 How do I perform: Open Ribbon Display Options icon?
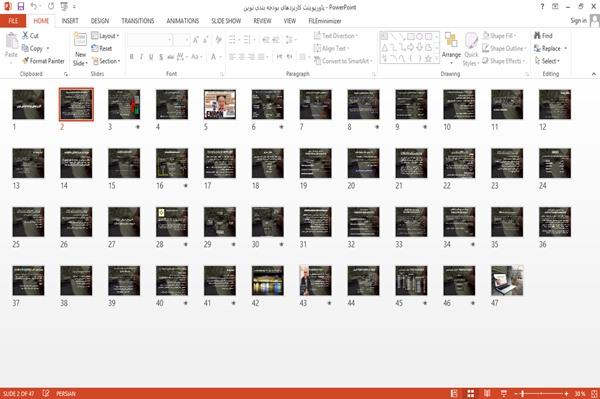tap(555, 7)
